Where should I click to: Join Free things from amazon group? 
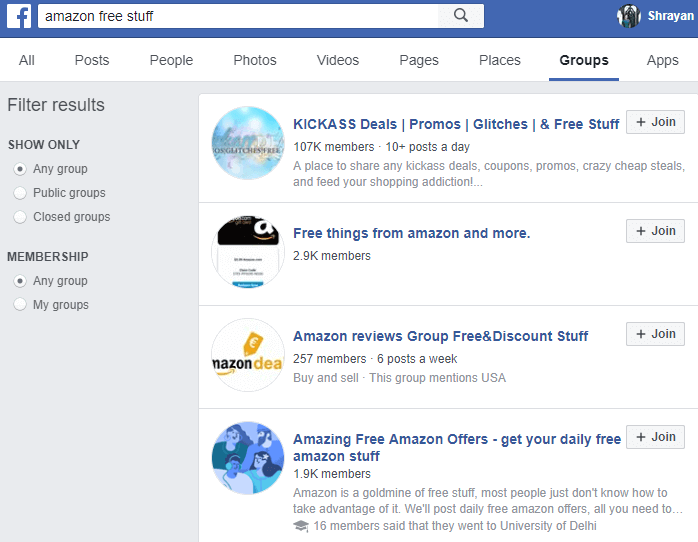click(x=655, y=231)
